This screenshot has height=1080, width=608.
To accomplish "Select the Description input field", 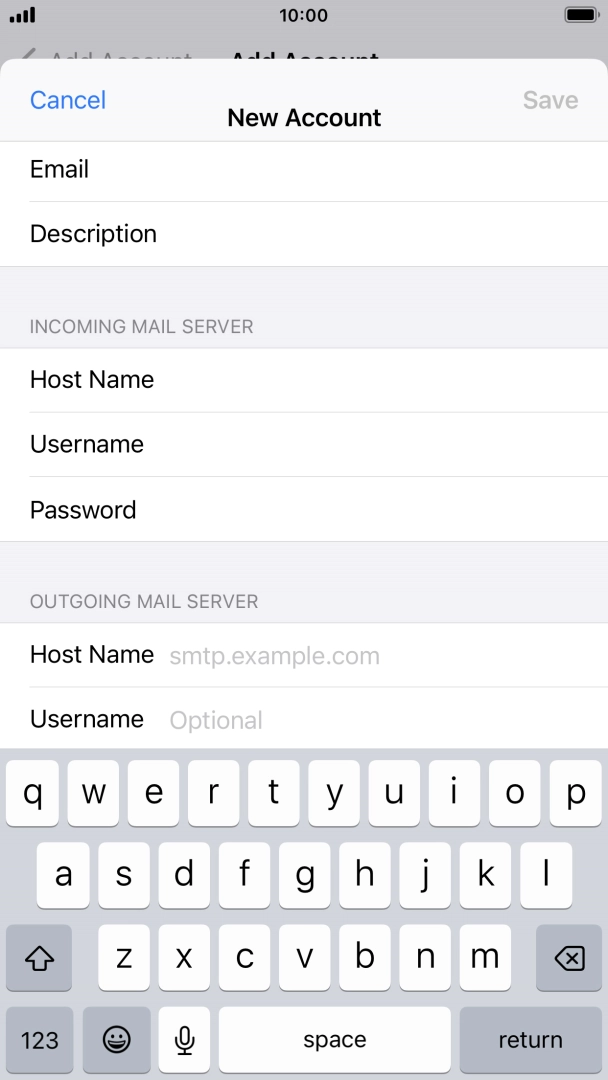I will coord(304,234).
